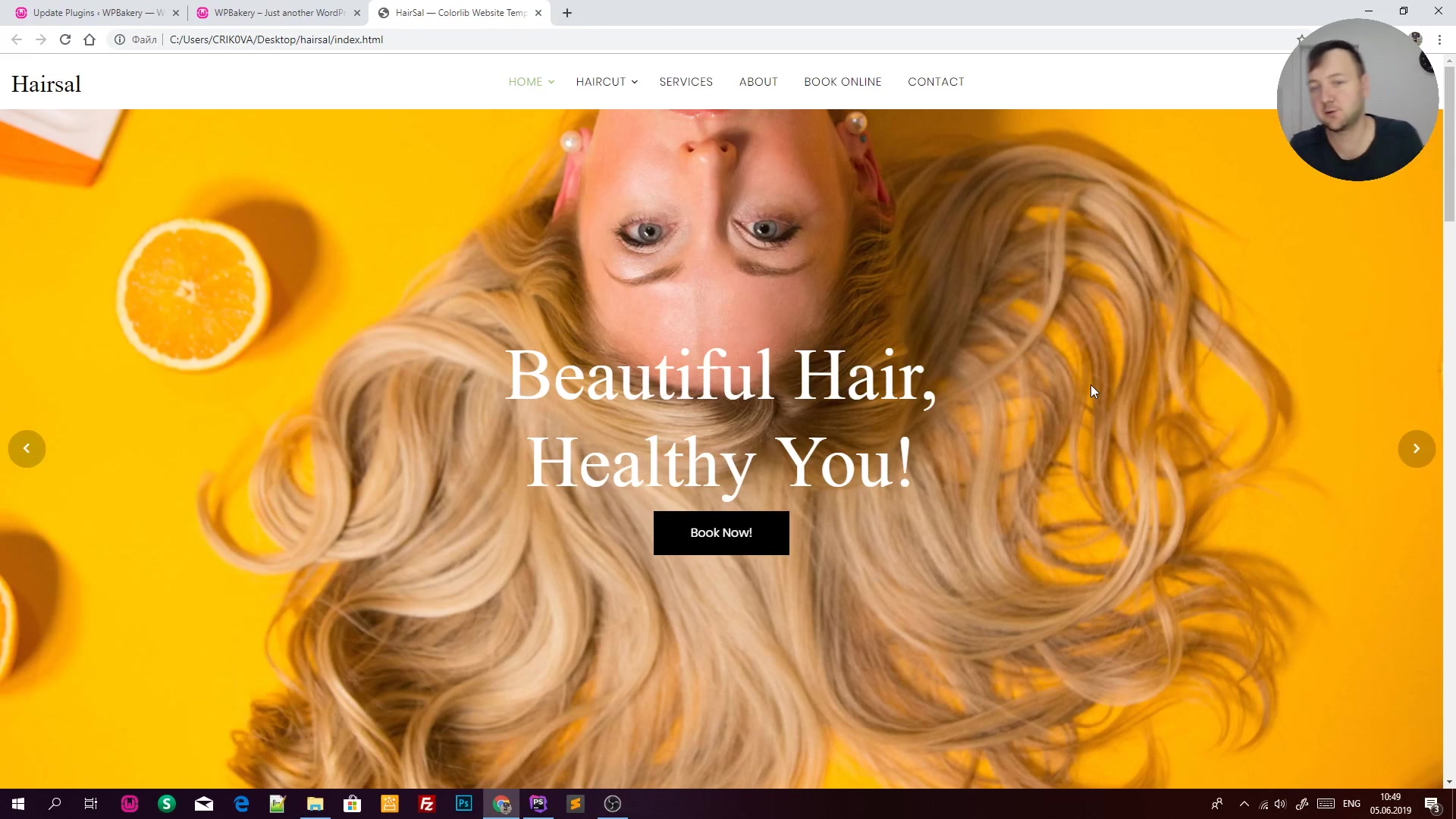Open PhpStorm from taskbar
The width and height of the screenshot is (1456, 819).
[538, 804]
